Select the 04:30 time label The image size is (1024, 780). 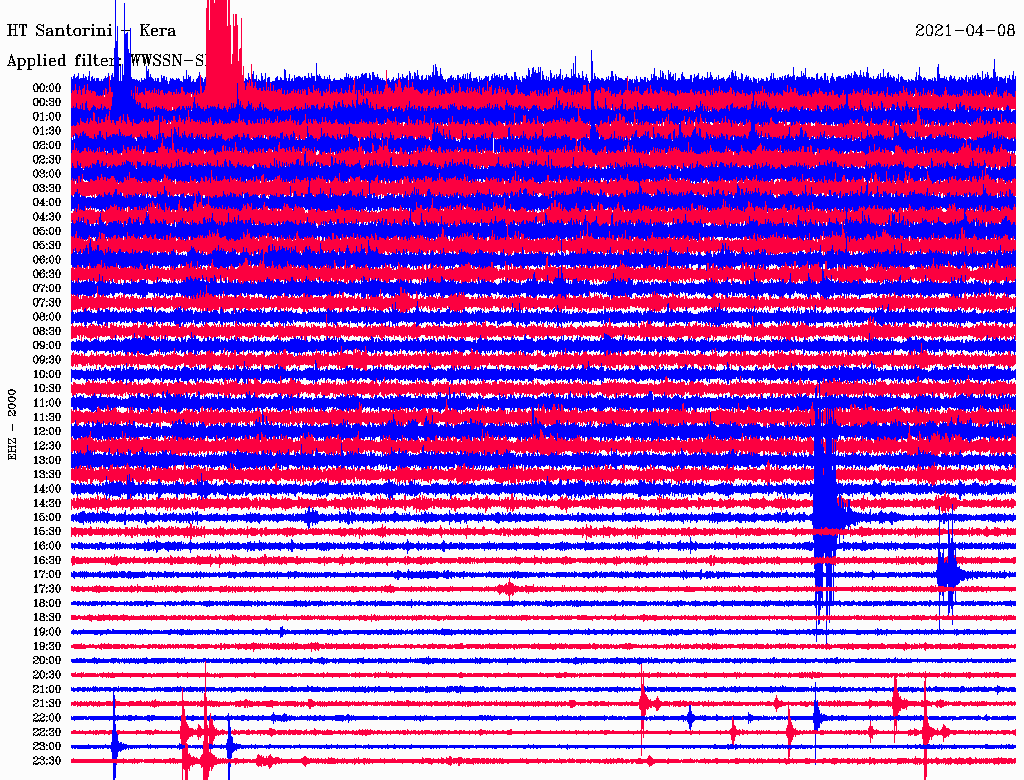click(x=47, y=217)
